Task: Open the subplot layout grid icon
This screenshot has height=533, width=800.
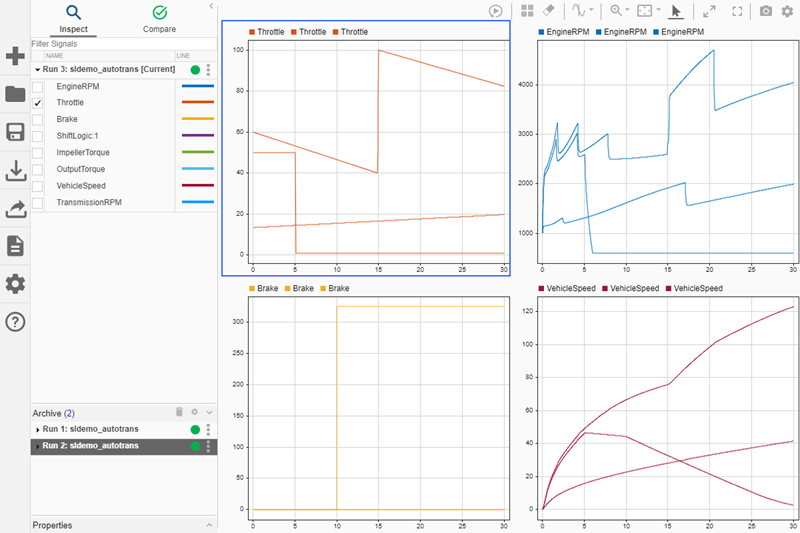Action: [x=527, y=11]
